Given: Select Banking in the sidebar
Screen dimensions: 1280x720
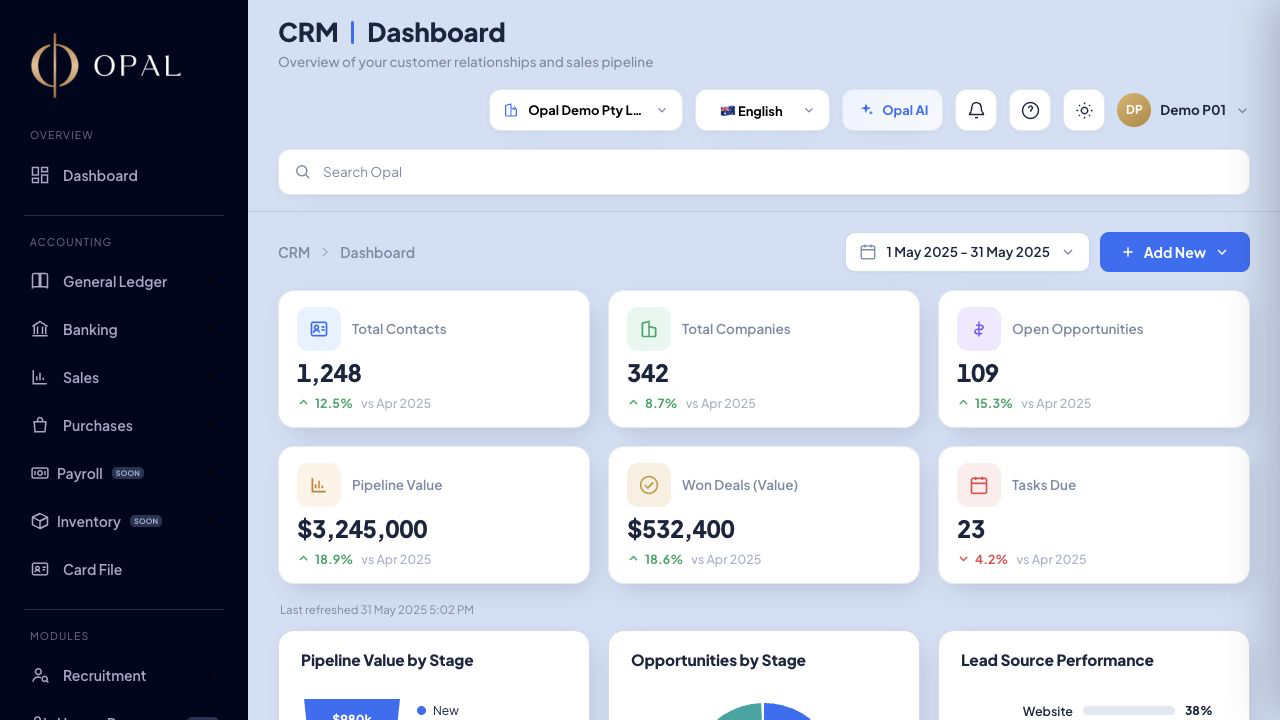Looking at the screenshot, I should (x=124, y=330).
